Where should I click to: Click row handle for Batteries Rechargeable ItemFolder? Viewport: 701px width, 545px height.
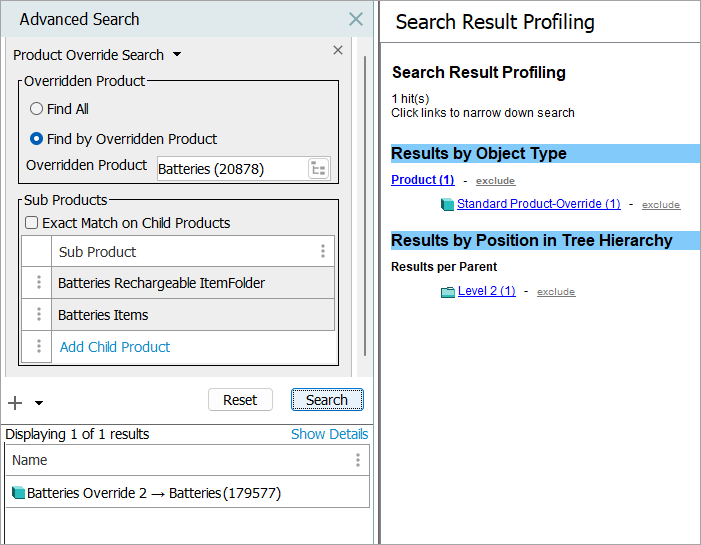[x=38, y=283]
